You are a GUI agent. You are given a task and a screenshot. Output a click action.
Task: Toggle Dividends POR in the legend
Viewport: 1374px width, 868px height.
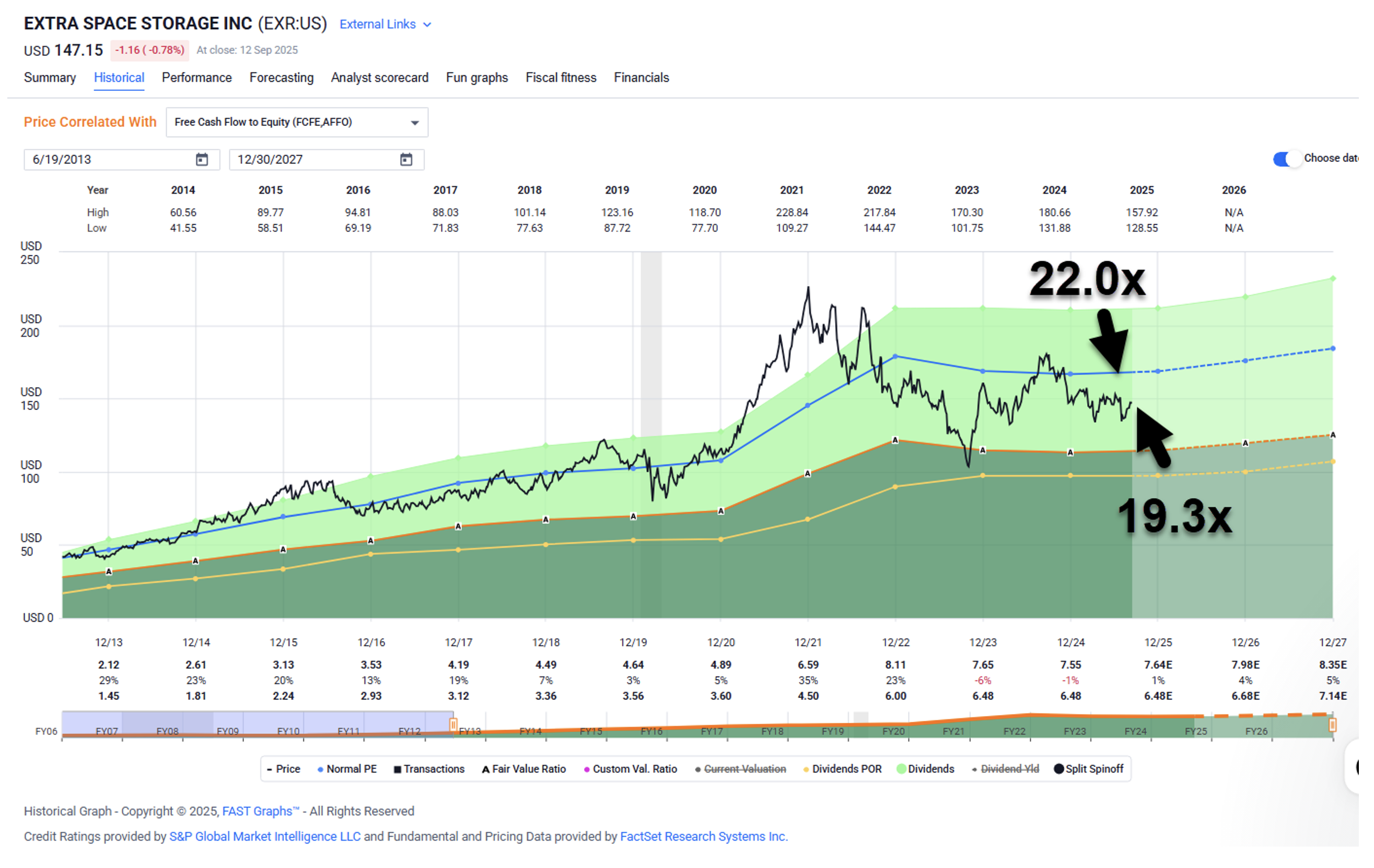click(842, 769)
